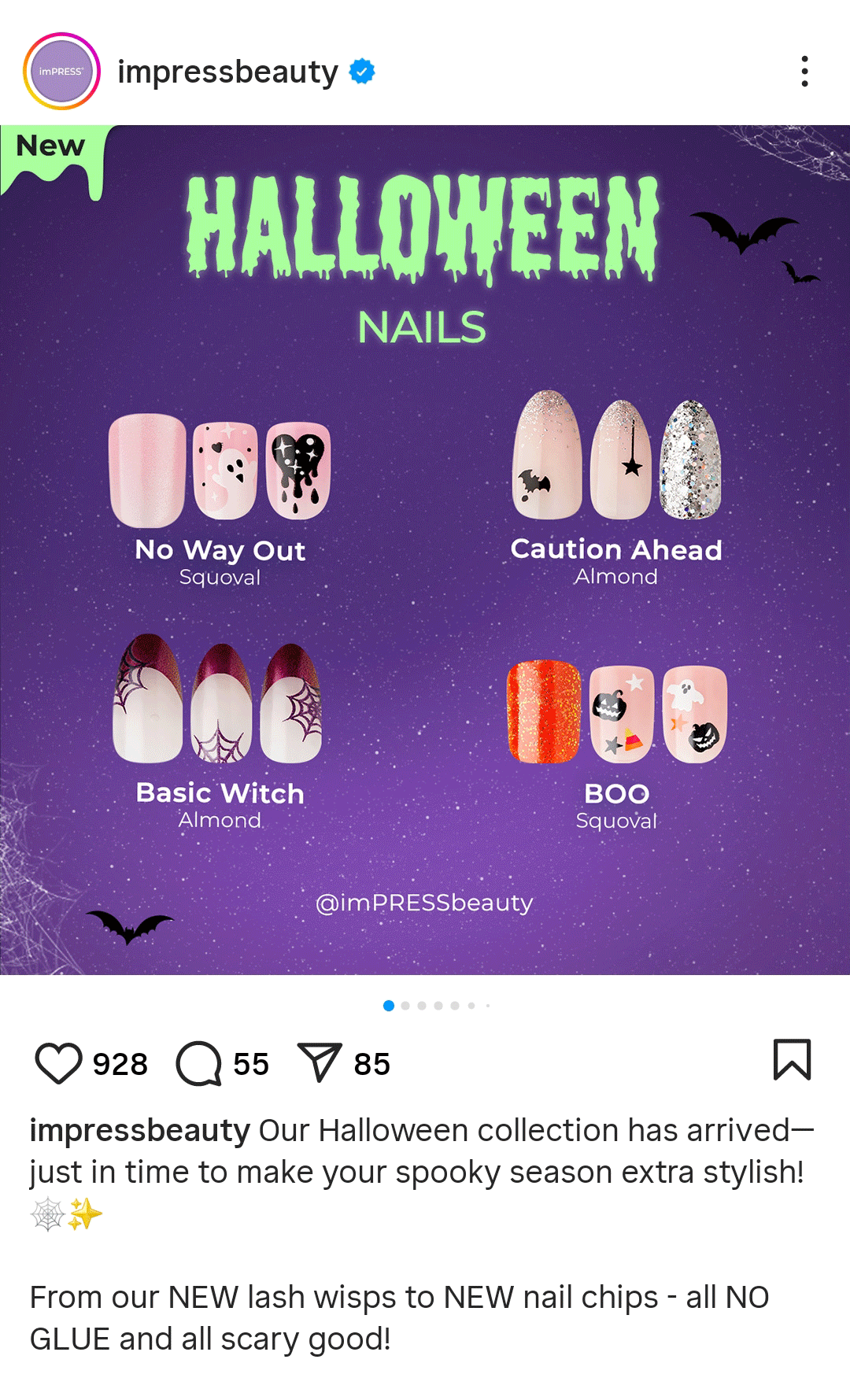
Task: View impressbeauty story via profile avatar
Action: [61, 72]
